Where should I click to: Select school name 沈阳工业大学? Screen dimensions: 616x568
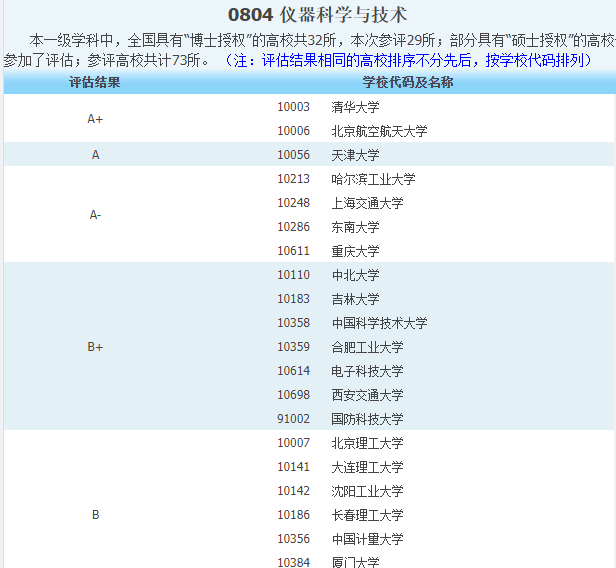(x=367, y=491)
